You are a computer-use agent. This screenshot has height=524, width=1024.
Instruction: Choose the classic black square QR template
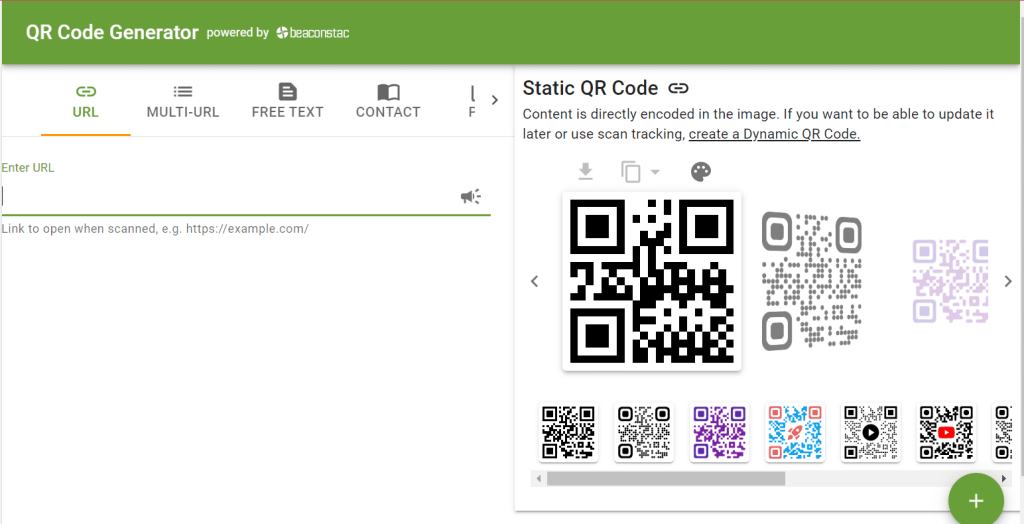568,433
